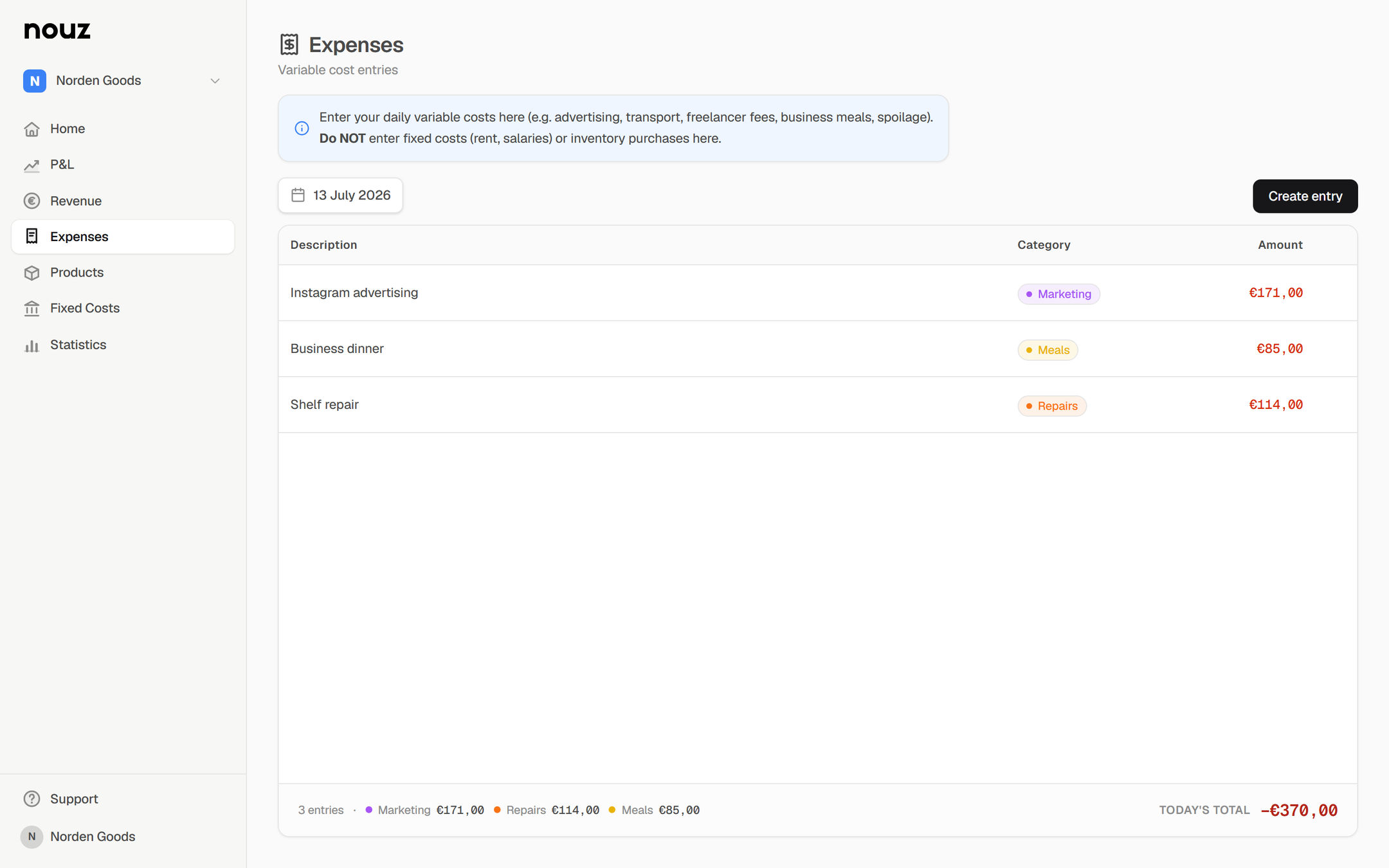The image size is (1389, 868).
Task: Click the Revenue euro coin icon
Action: [x=32, y=201]
